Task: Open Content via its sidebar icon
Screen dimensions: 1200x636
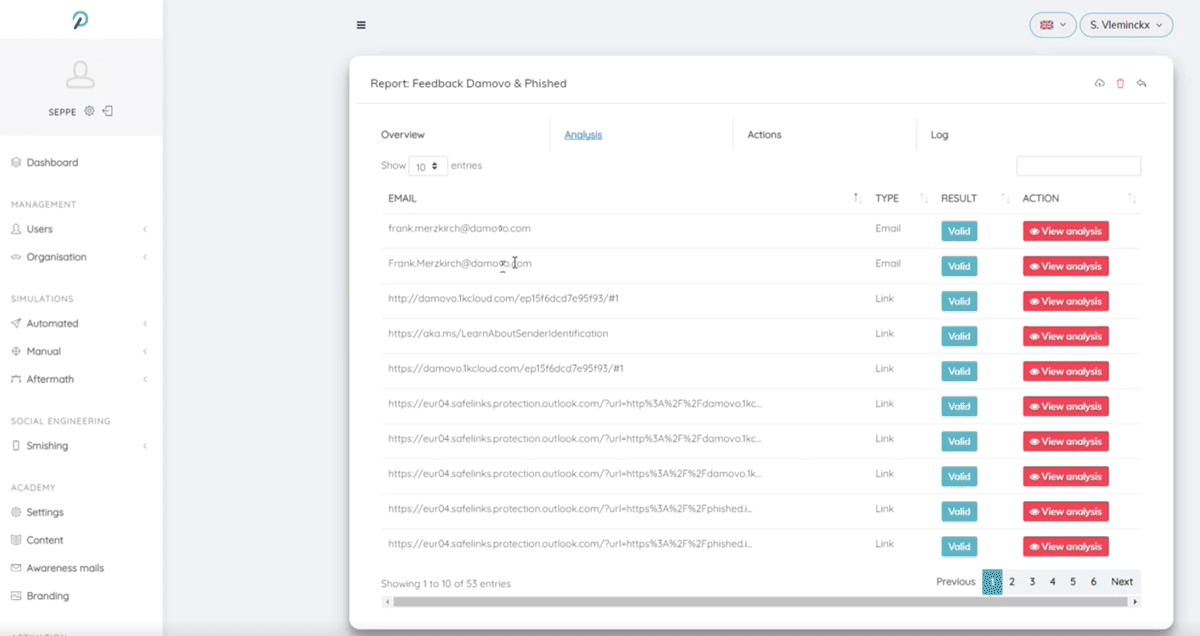Action: 16,540
